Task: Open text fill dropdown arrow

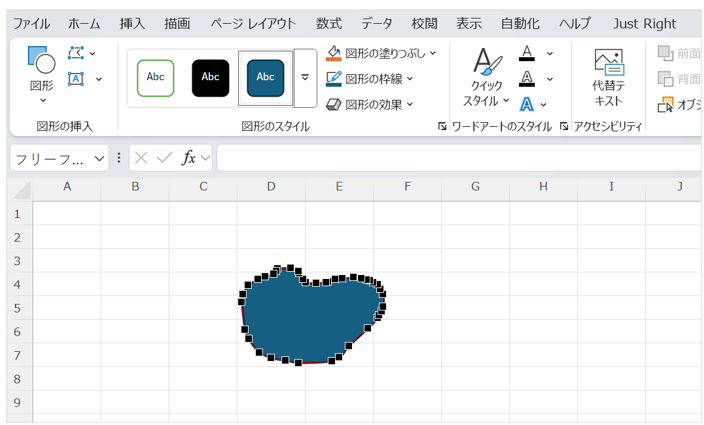Action: point(550,53)
